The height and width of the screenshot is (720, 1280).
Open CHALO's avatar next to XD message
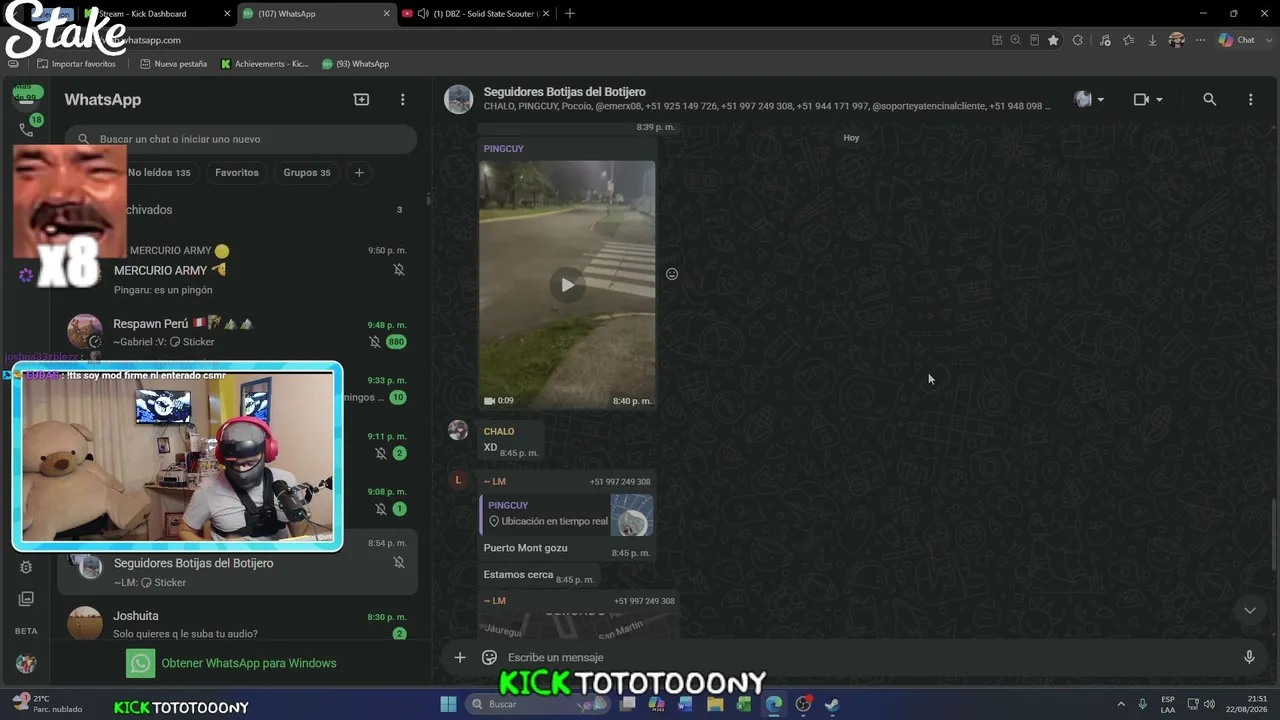[x=458, y=430]
